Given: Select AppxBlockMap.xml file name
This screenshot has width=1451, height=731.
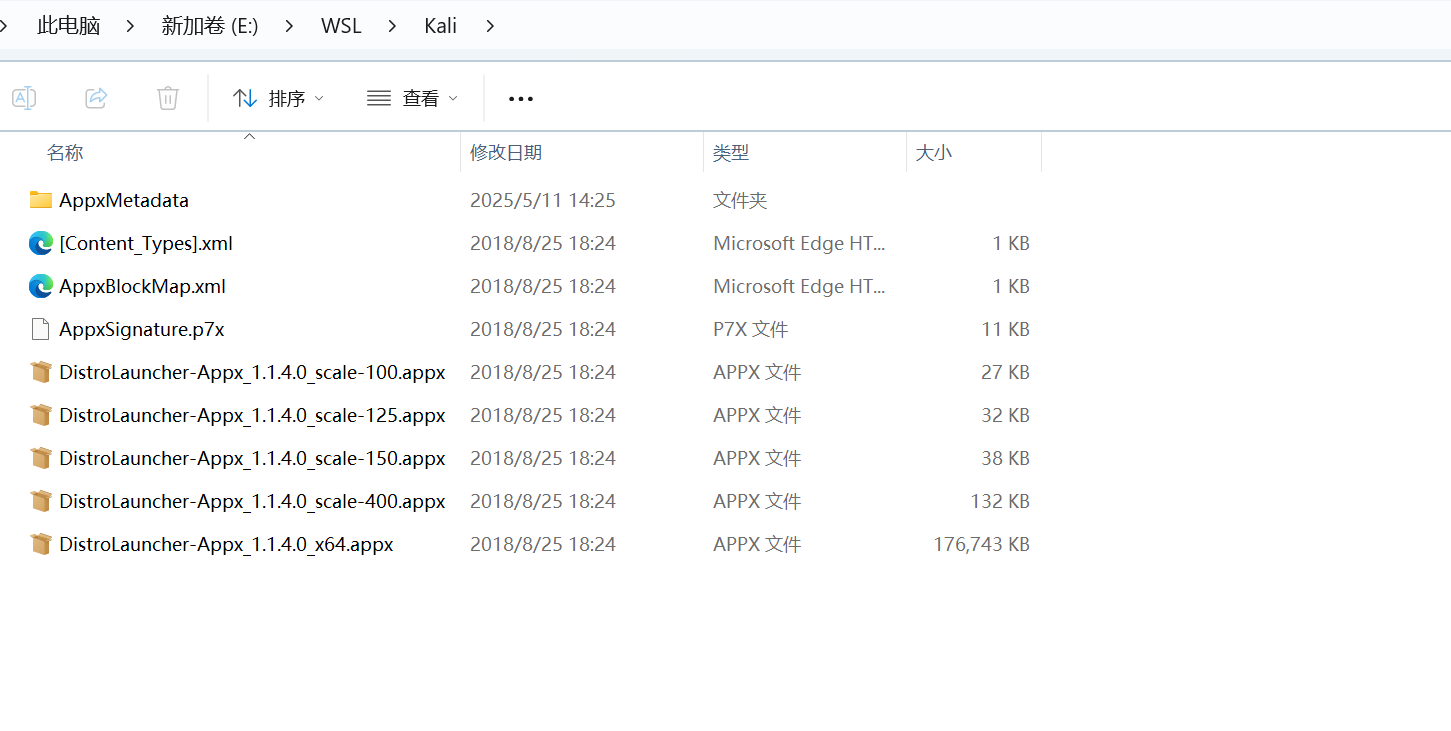Looking at the screenshot, I should coord(142,286).
